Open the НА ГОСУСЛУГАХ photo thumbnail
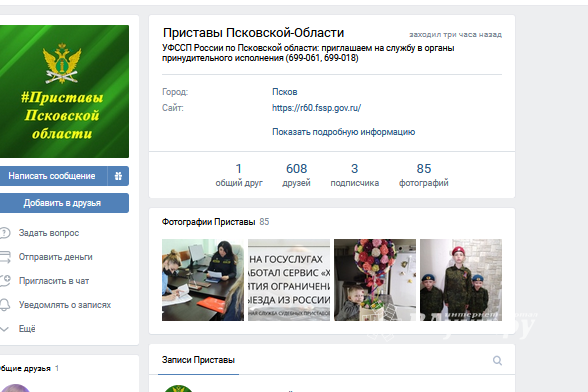 pyautogui.click(x=289, y=280)
